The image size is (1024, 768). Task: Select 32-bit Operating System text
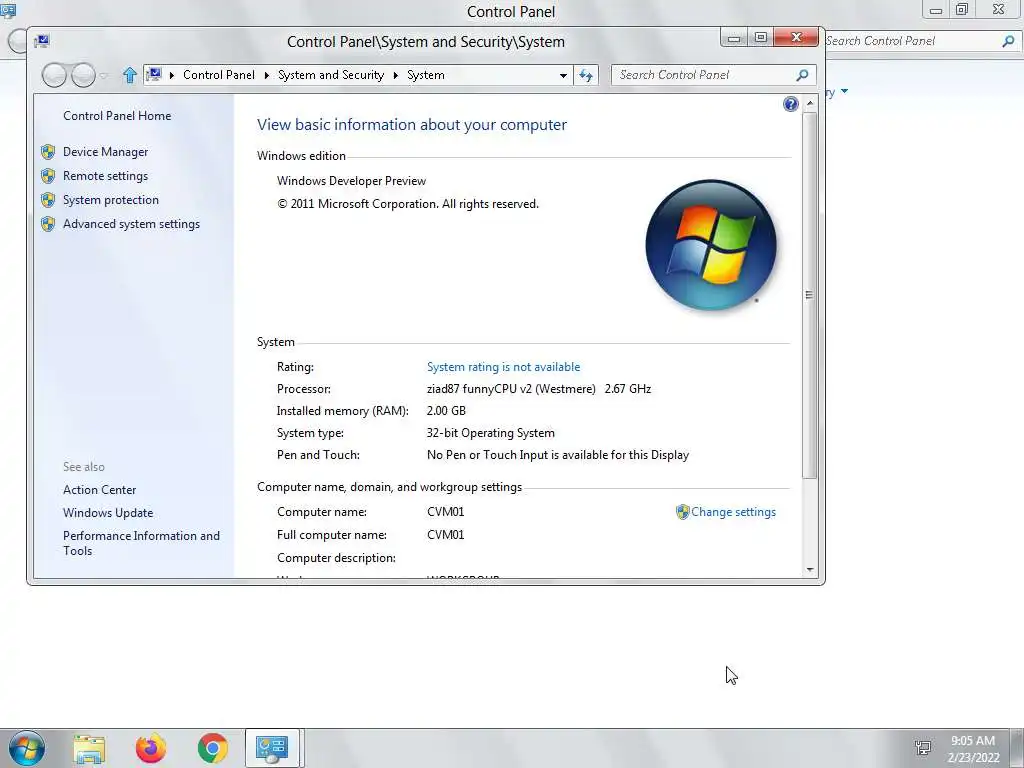click(490, 433)
